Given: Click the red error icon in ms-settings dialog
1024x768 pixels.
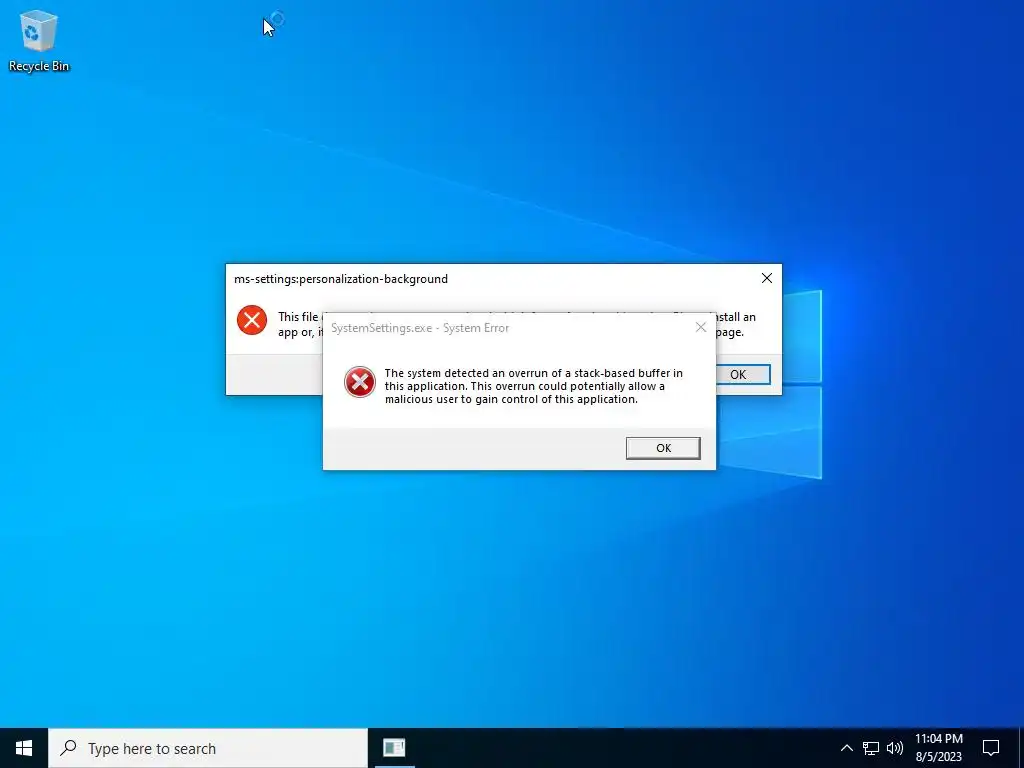Looking at the screenshot, I should coord(252,320).
